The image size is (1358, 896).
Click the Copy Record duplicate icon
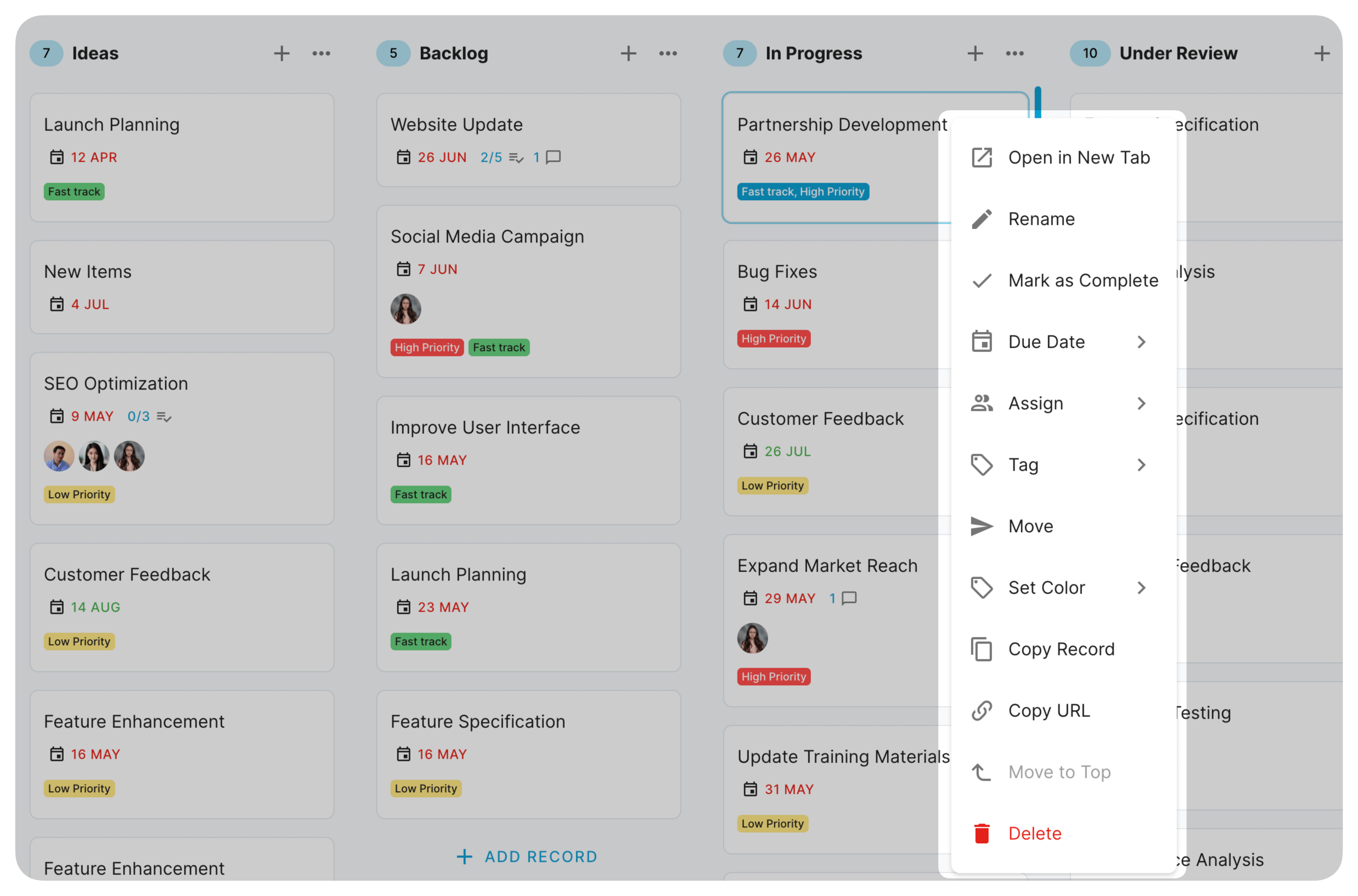[x=982, y=649]
